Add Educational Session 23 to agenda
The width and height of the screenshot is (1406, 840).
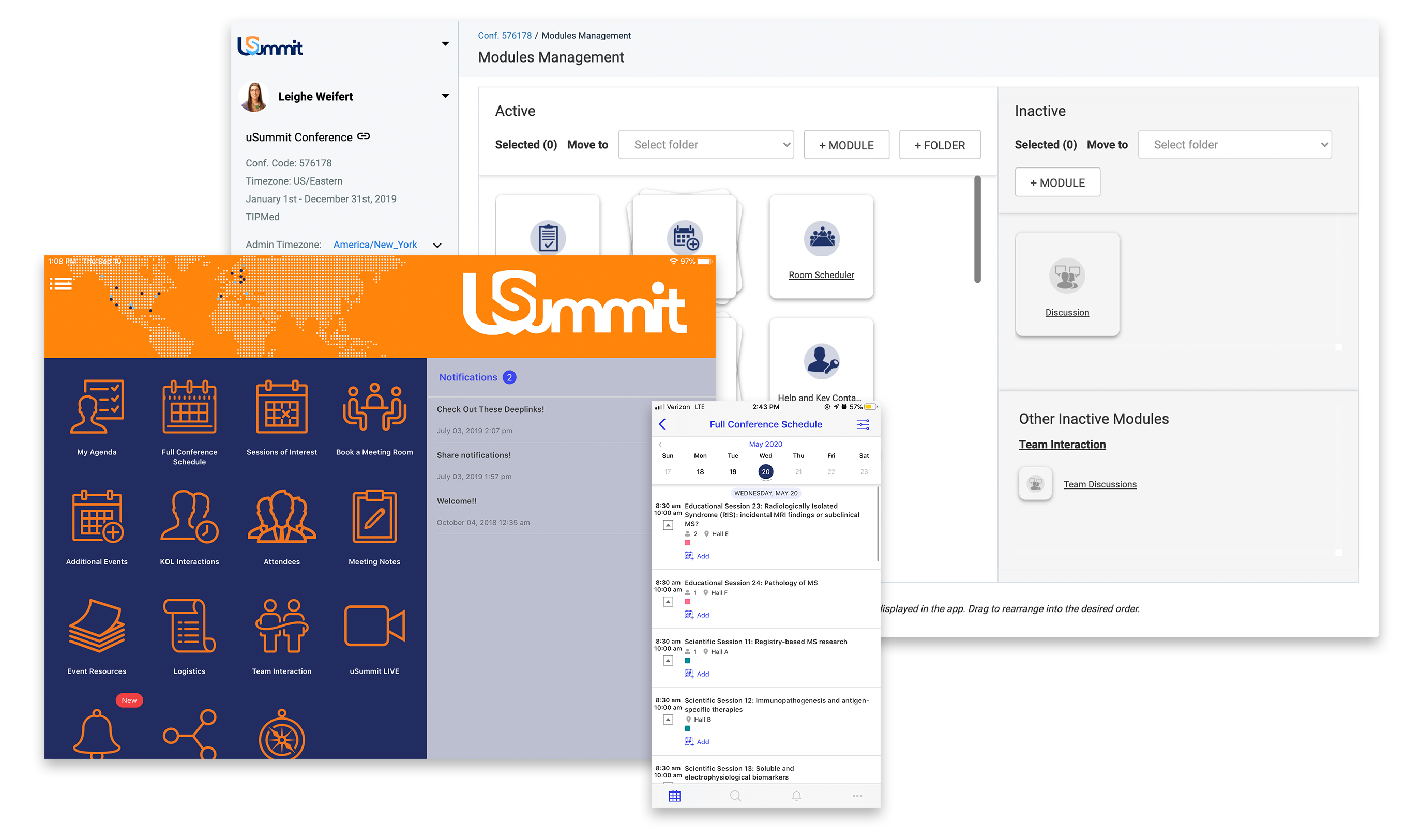697,556
